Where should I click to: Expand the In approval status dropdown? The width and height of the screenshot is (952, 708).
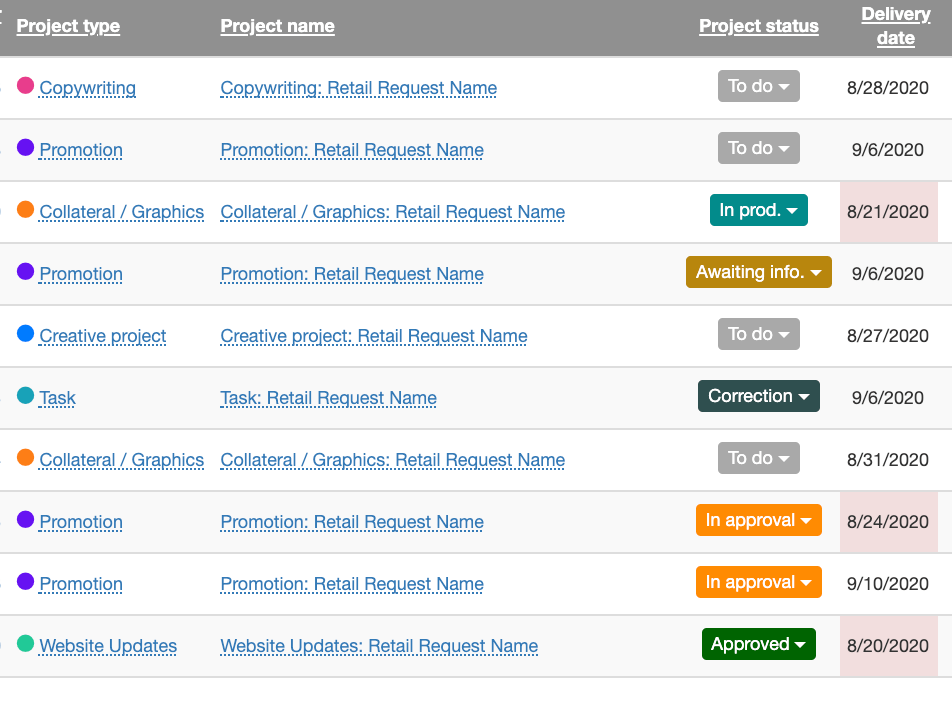point(758,520)
